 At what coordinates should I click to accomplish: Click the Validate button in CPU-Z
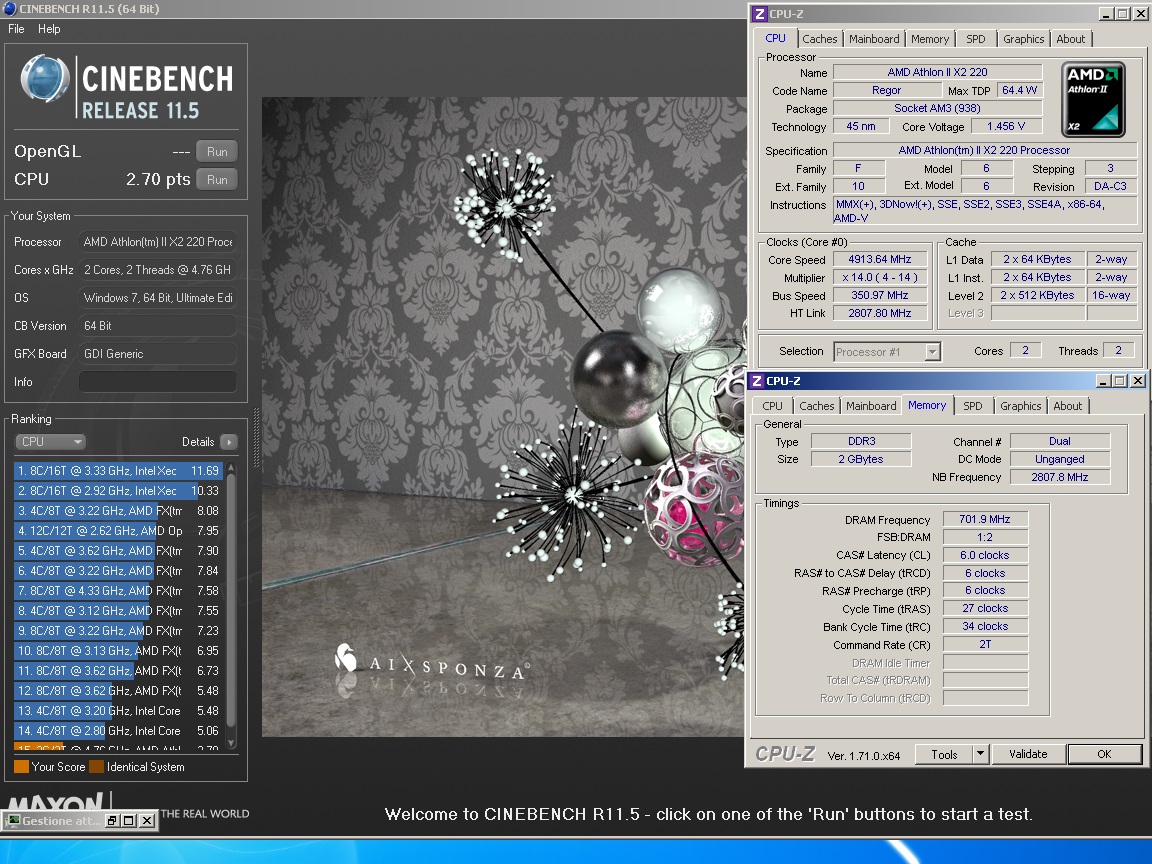coord(1028,755)
